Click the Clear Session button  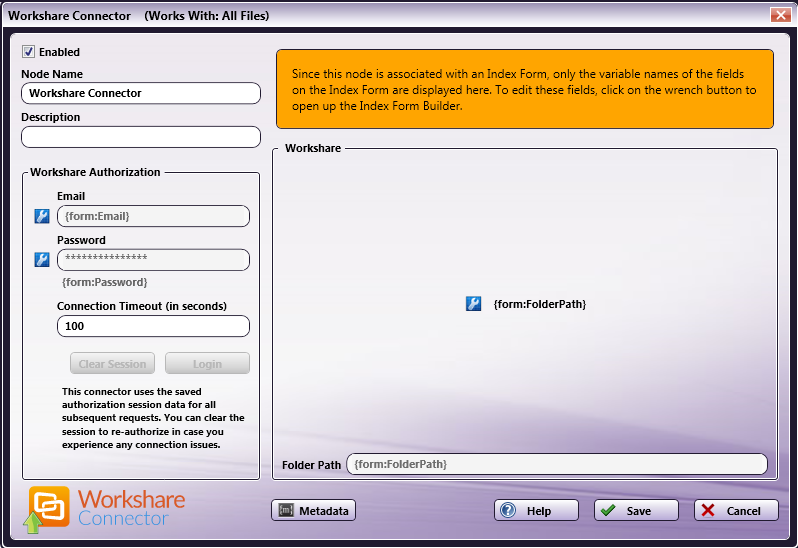112,363
